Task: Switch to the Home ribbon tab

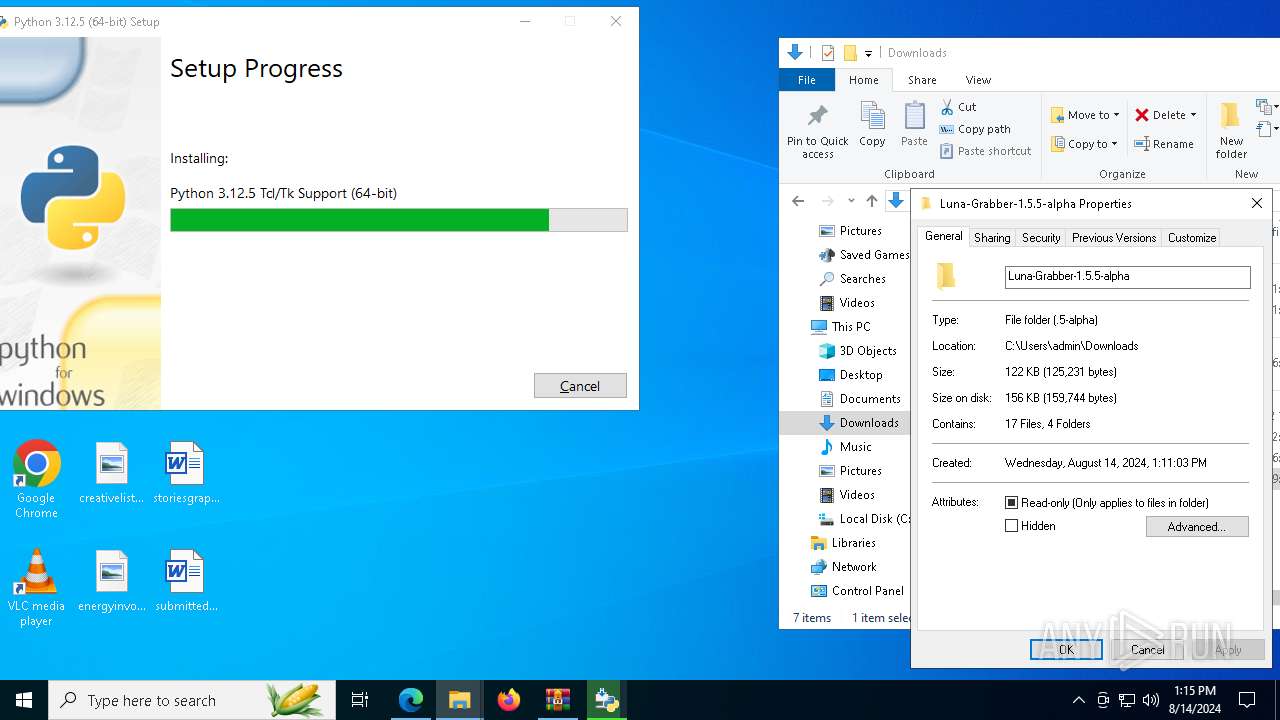Action: tap(864, 80)
